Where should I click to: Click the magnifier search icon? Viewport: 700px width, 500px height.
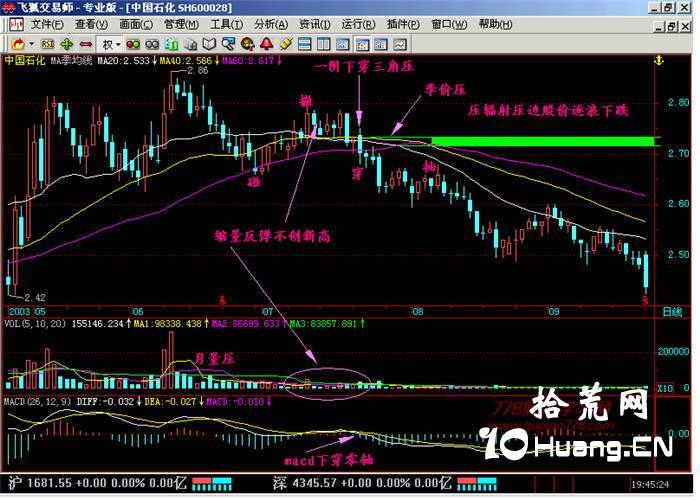pos(228,44)
